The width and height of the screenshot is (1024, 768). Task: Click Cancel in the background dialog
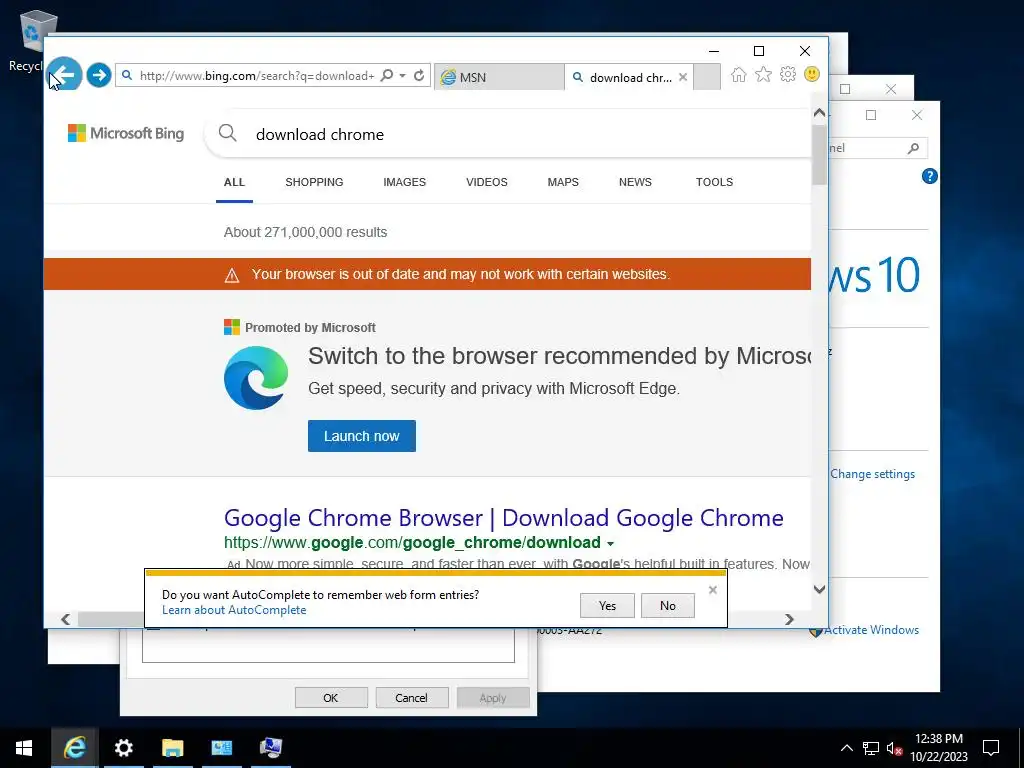pos(411,698)
